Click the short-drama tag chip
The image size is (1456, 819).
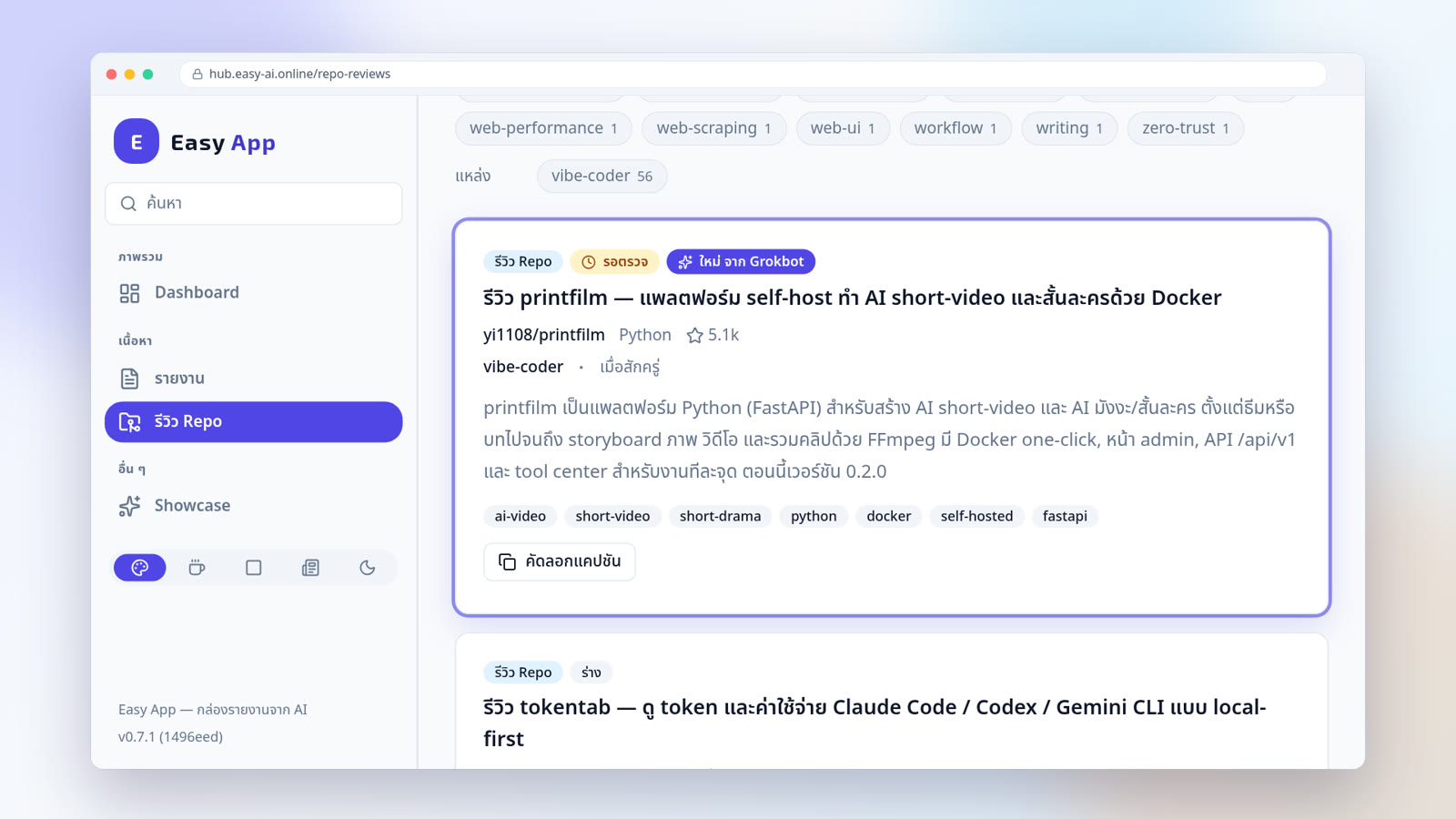click(x=720, y=517)
